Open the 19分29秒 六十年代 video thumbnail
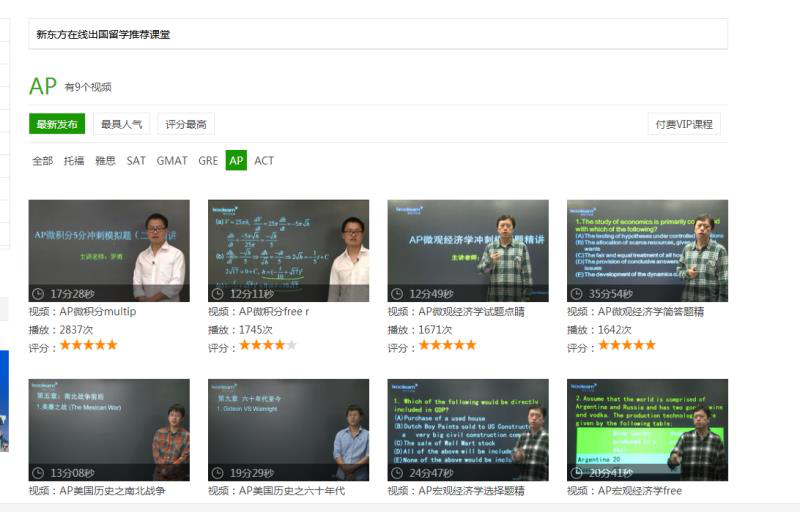Viewport: 800px width, 512px height. click(x=288, y=430)
